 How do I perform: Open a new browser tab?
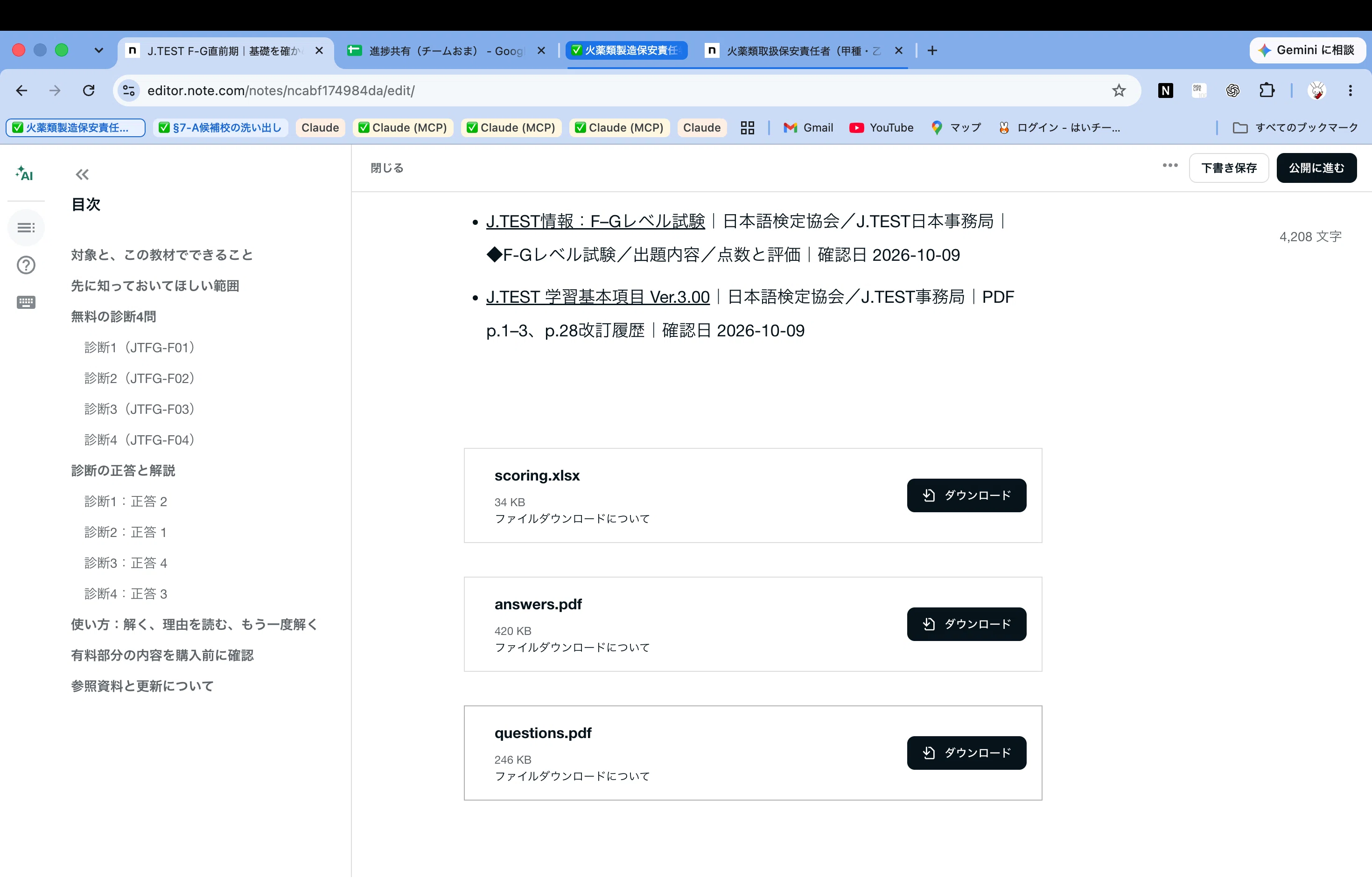(x=932, y=51)
